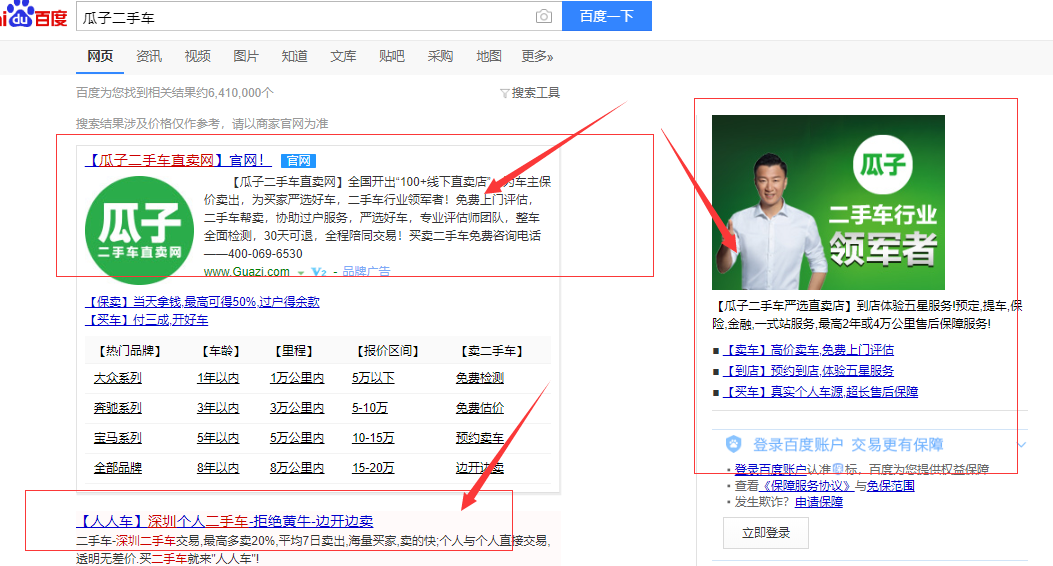Open the 【人人车】深圳个人二手车 result link
The image size is (1053, 566).
coord(225,521)
